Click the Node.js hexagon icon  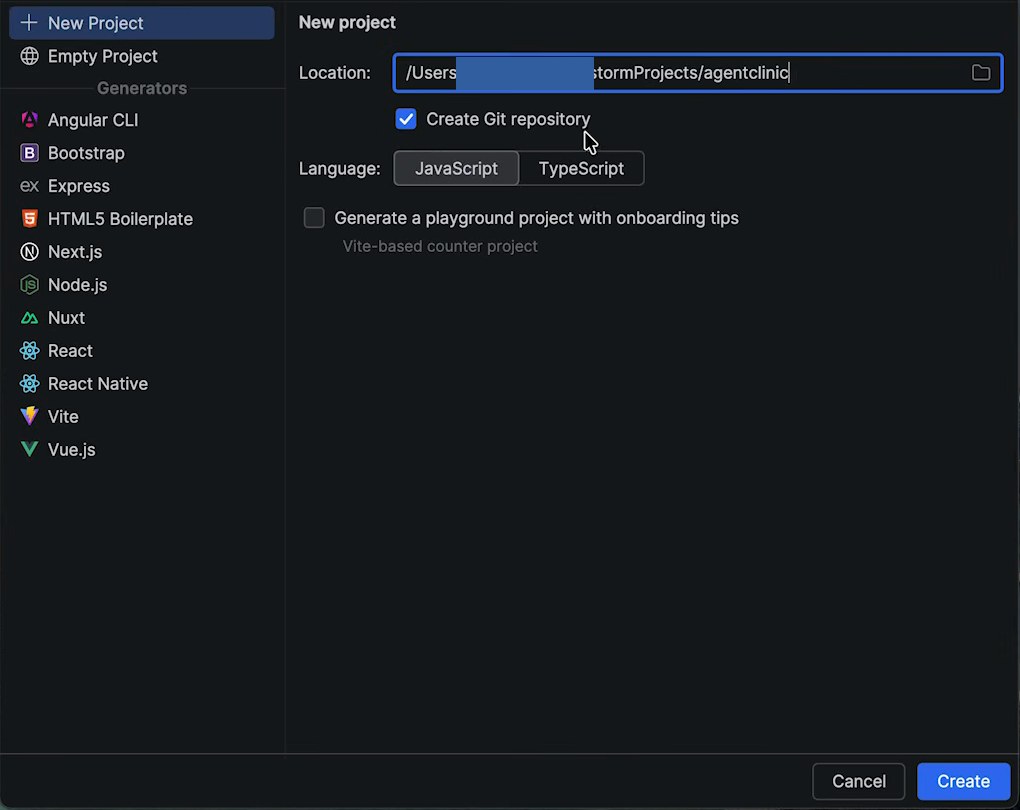[x=29, y=285]
